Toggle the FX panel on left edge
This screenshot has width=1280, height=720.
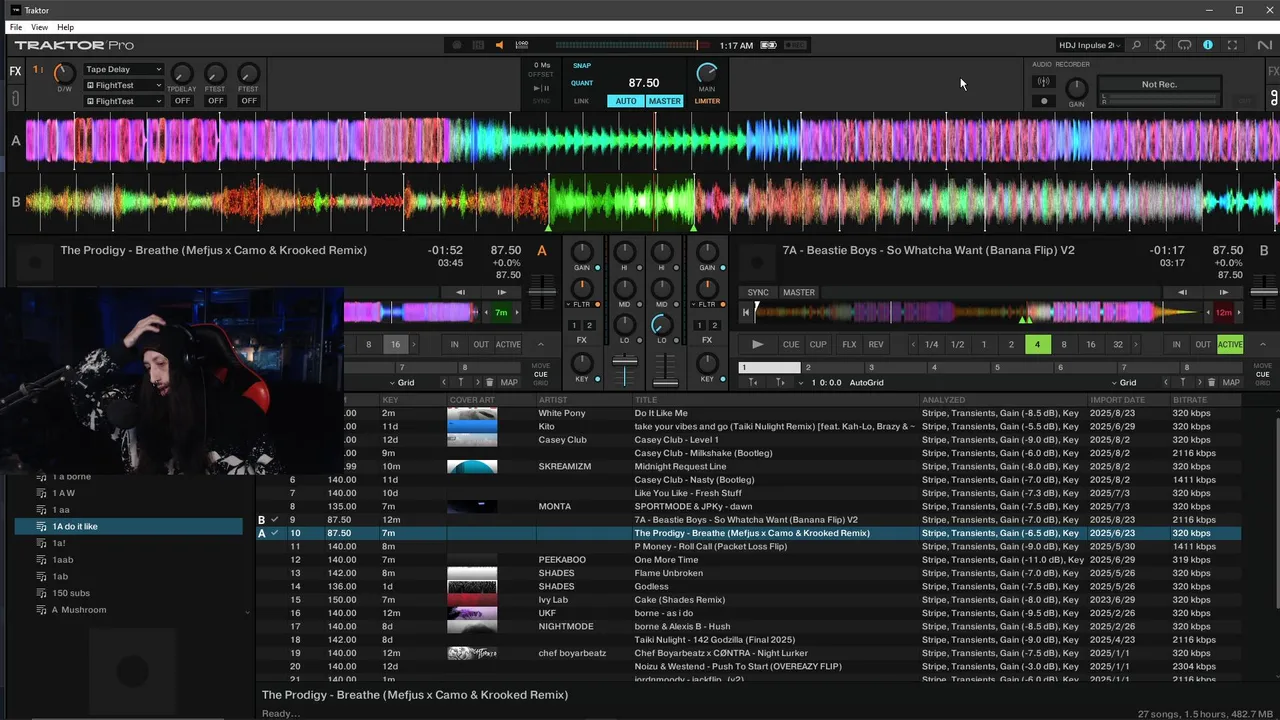[x=15, y=71]
